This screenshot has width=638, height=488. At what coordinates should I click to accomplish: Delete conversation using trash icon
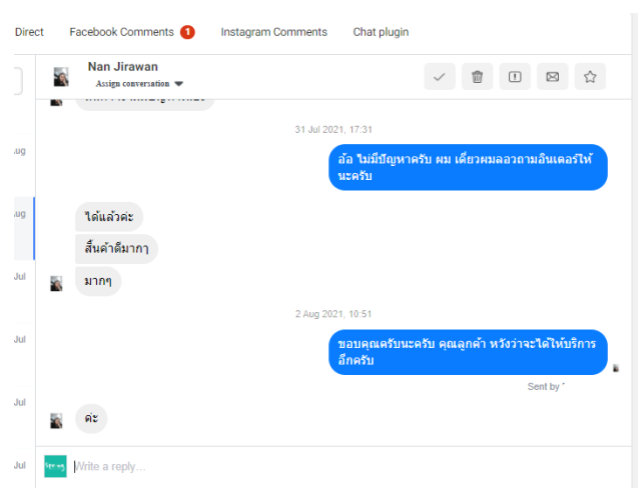click(477, 77)
